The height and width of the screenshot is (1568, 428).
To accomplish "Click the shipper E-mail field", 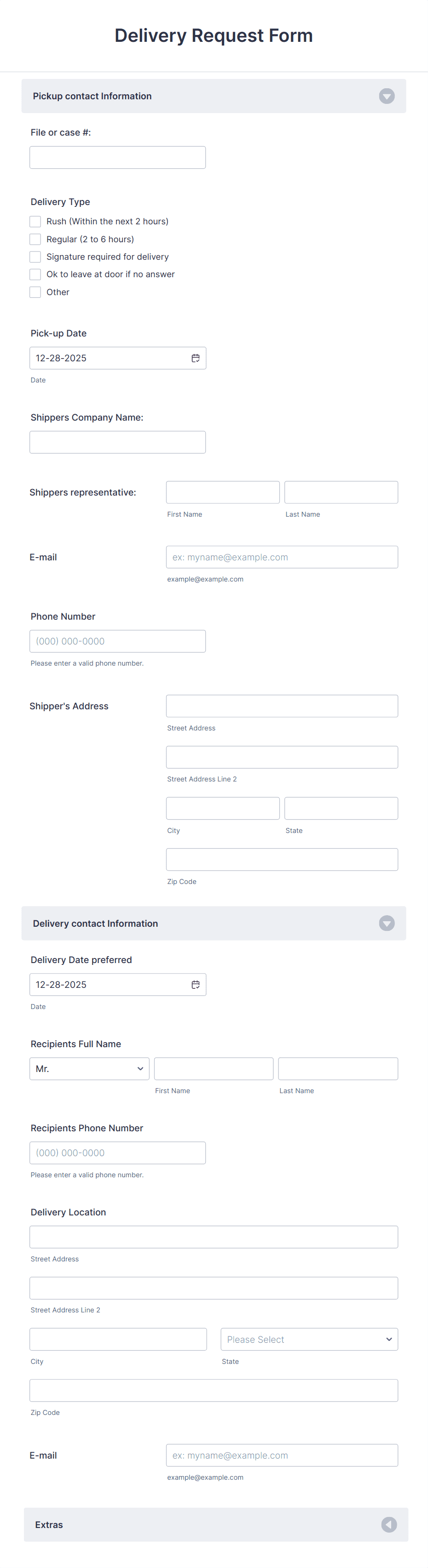I will coord(281,556).
